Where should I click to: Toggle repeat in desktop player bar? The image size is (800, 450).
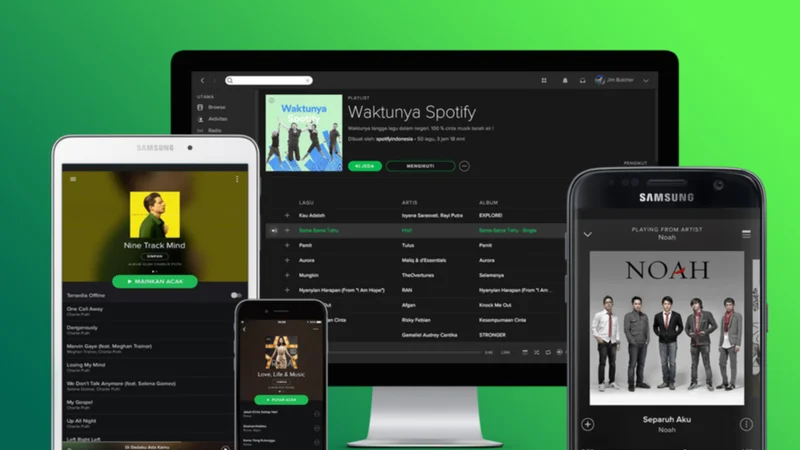(x=548, y=352)
